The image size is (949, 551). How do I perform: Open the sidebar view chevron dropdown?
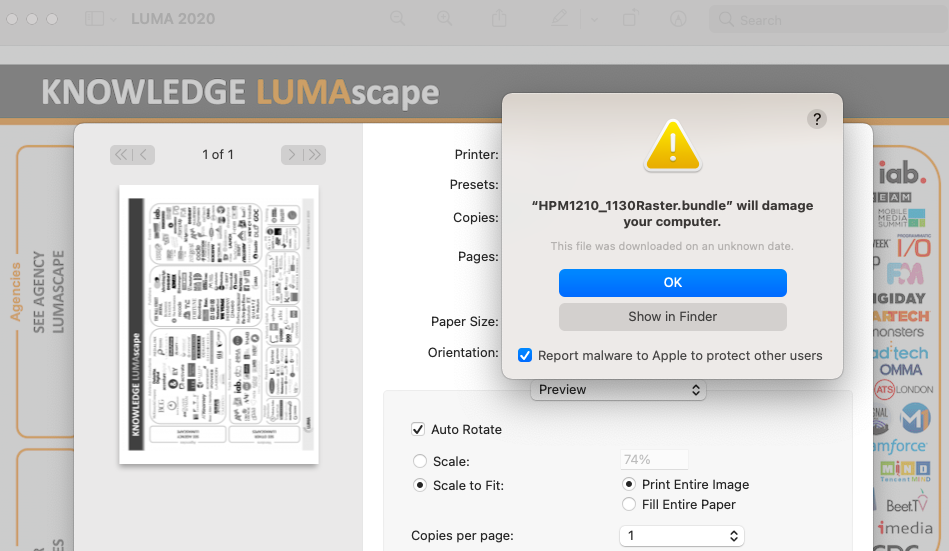(x=113, y=19)
